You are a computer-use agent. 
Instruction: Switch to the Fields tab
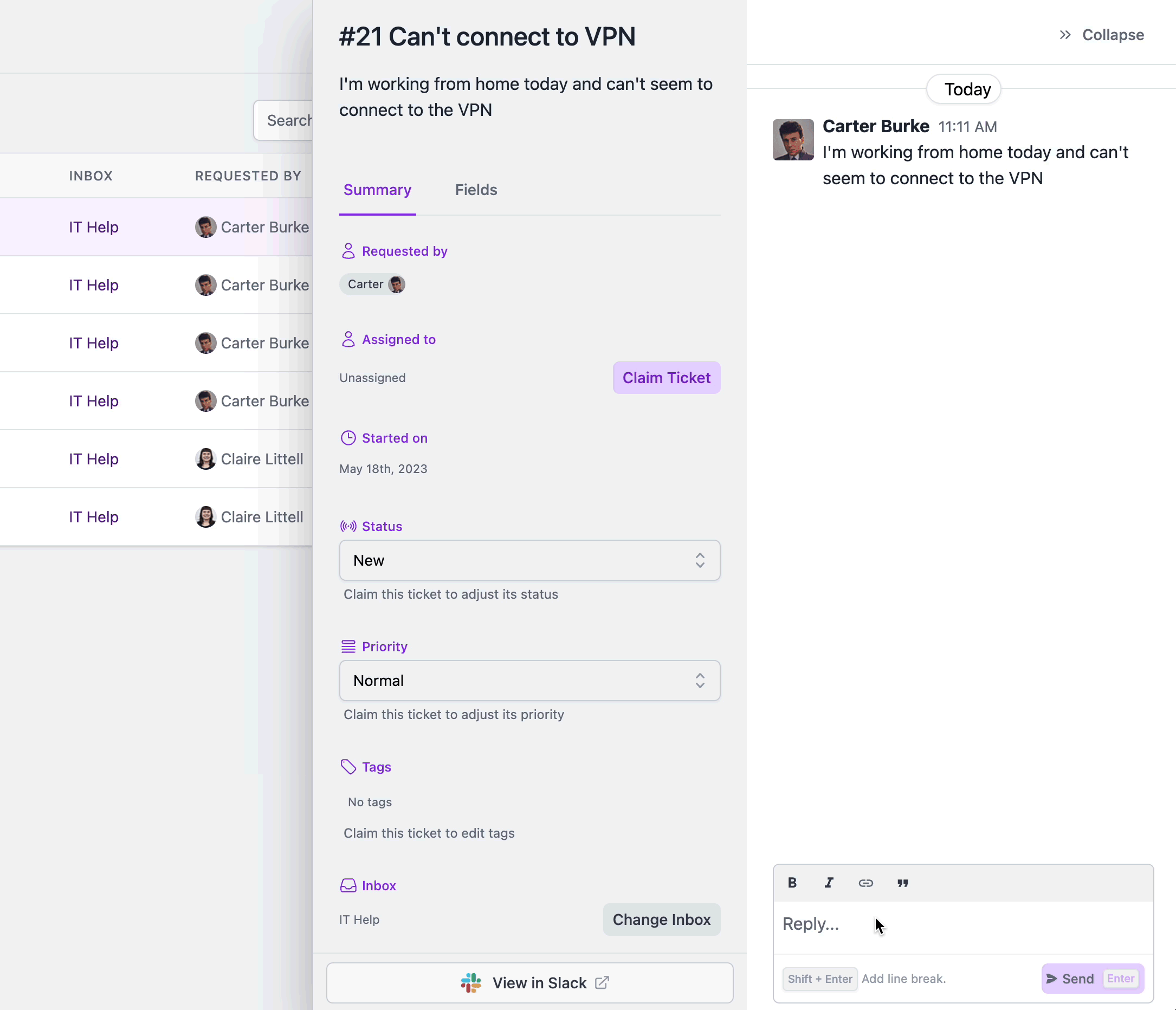click(x=476, y=190)
